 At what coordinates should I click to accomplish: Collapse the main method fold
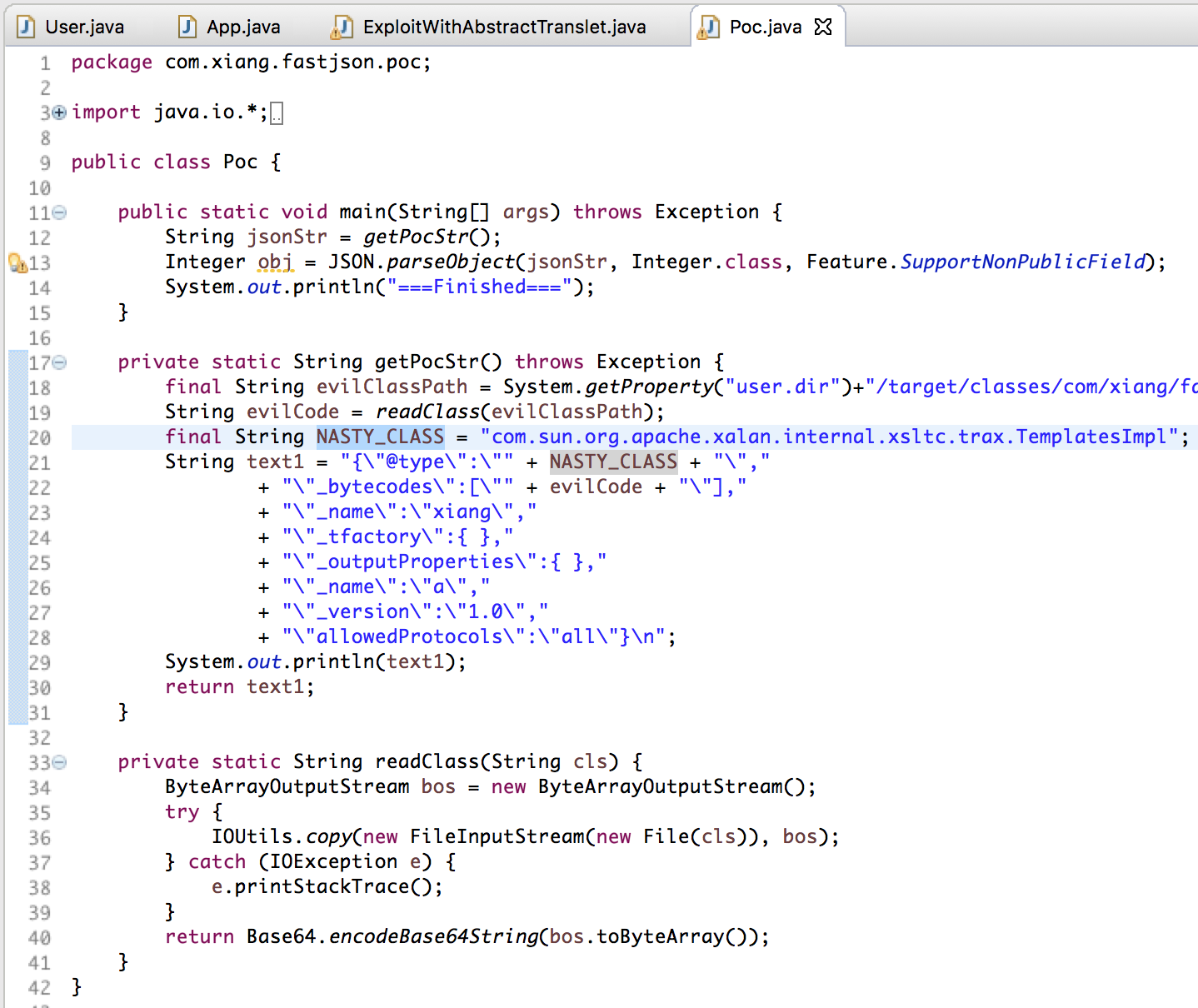(59, 212)
